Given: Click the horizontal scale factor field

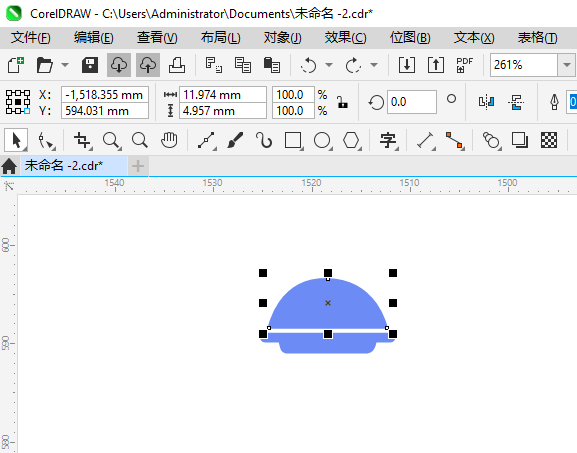Looking at the screenshot, I should [293, 95].
